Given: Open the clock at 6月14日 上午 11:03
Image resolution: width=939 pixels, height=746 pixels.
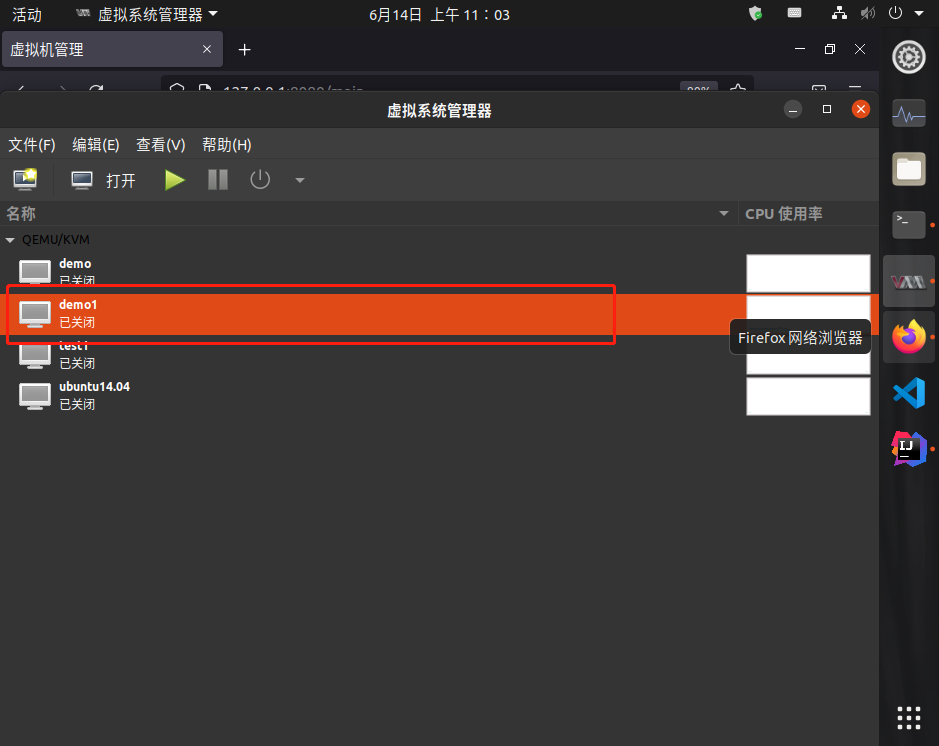Looking at the screenshot, I should (439, 14).
